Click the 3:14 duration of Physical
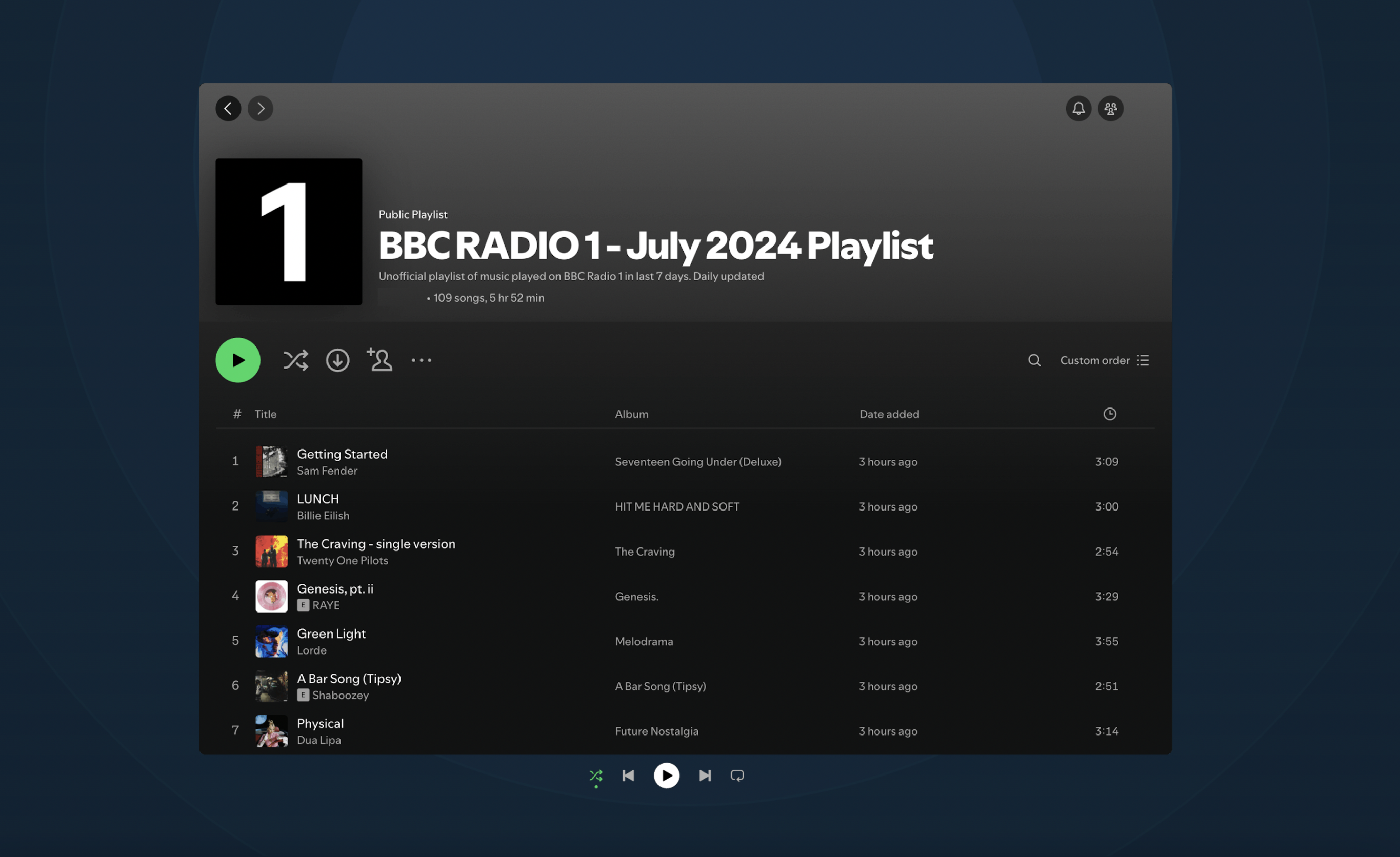Image resolution: width=1400 pixels, height=857 pixels. tap(1106, 731)
